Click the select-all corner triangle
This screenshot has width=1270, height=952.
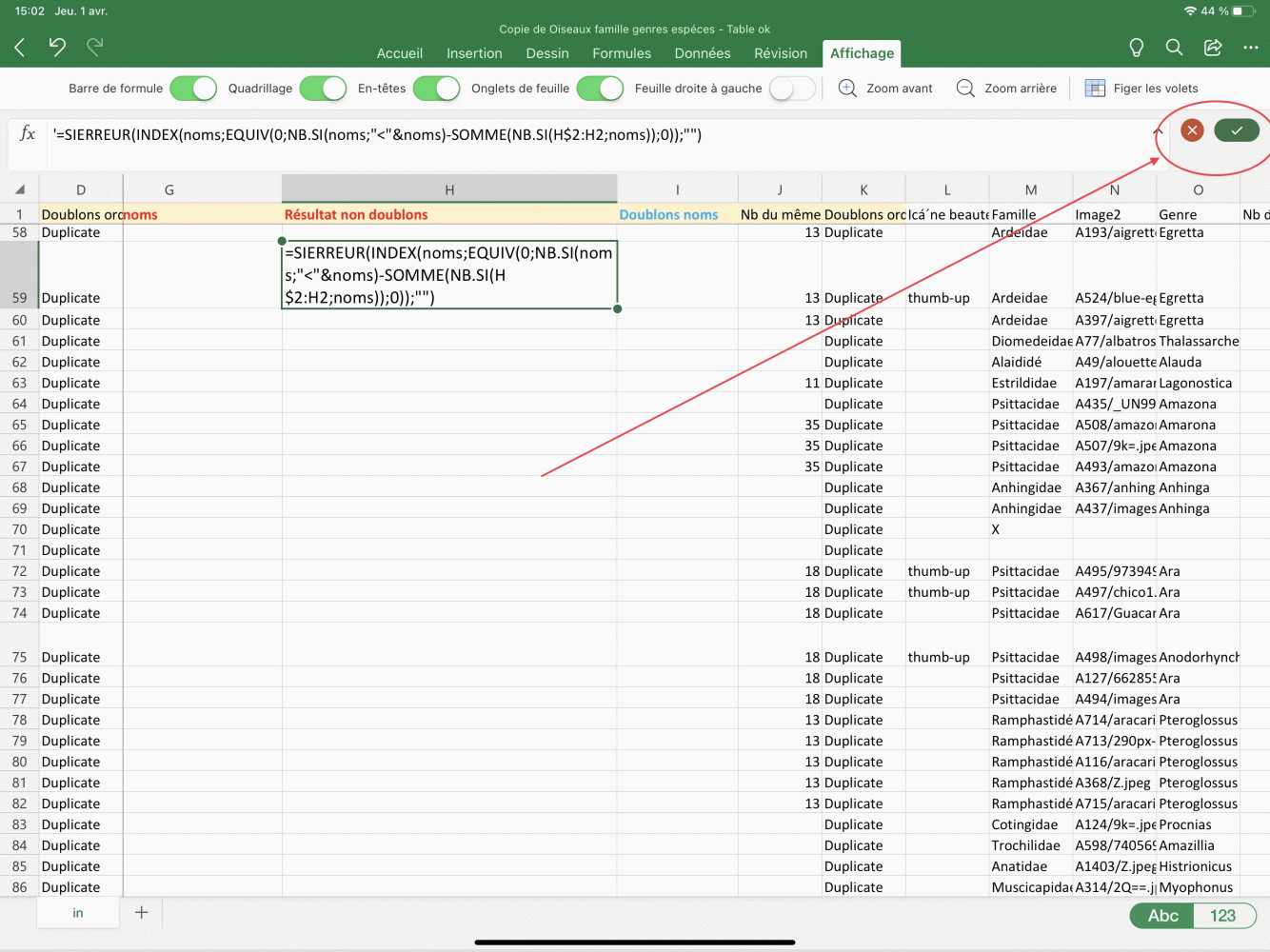click(19, 189)
